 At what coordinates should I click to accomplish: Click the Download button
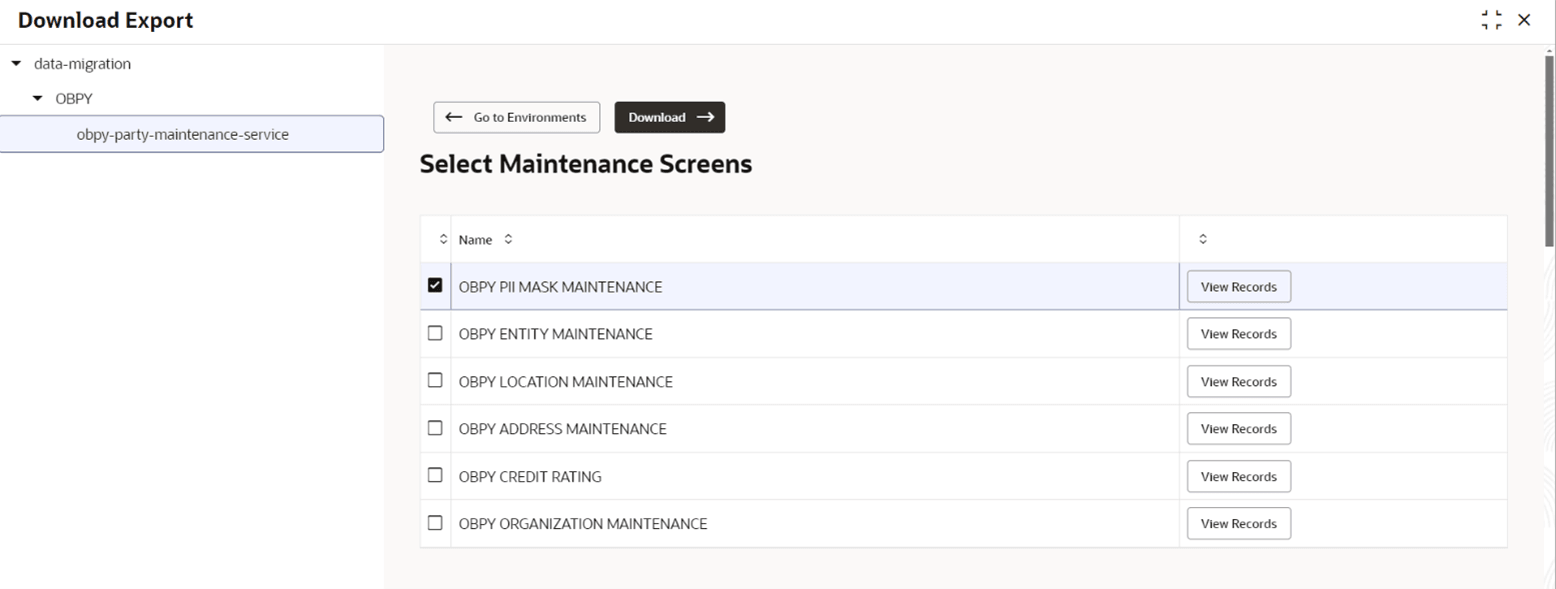coord(670,117)
